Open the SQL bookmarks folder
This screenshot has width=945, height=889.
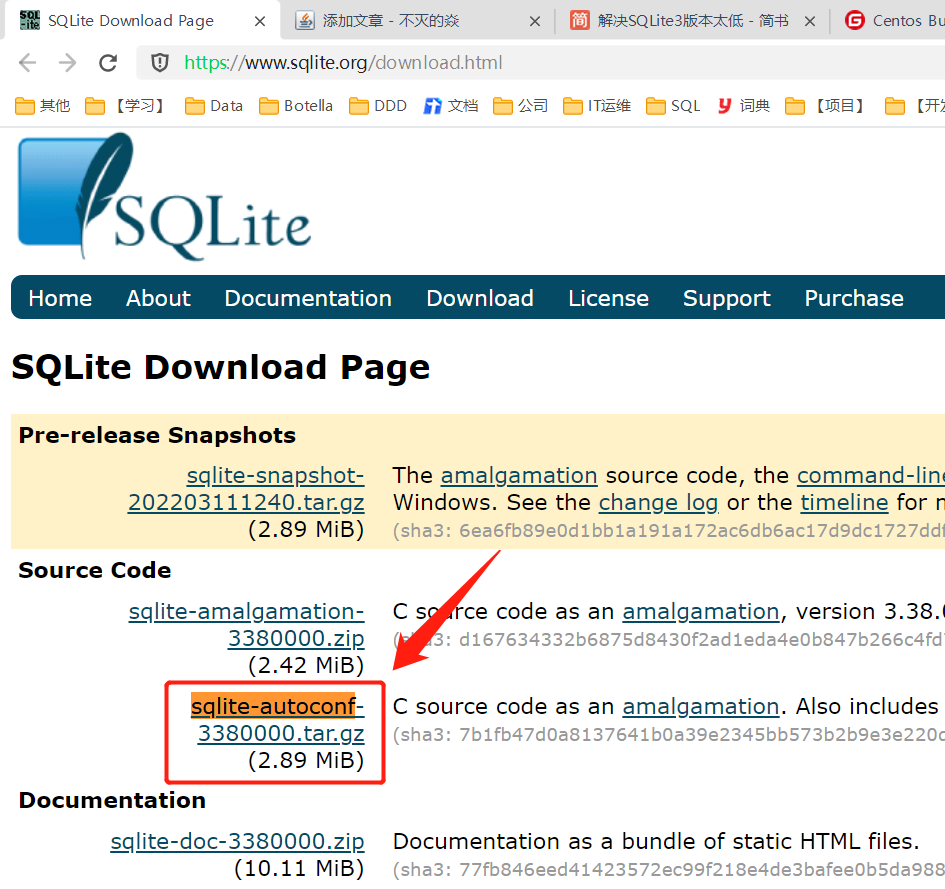pos(673,106)
